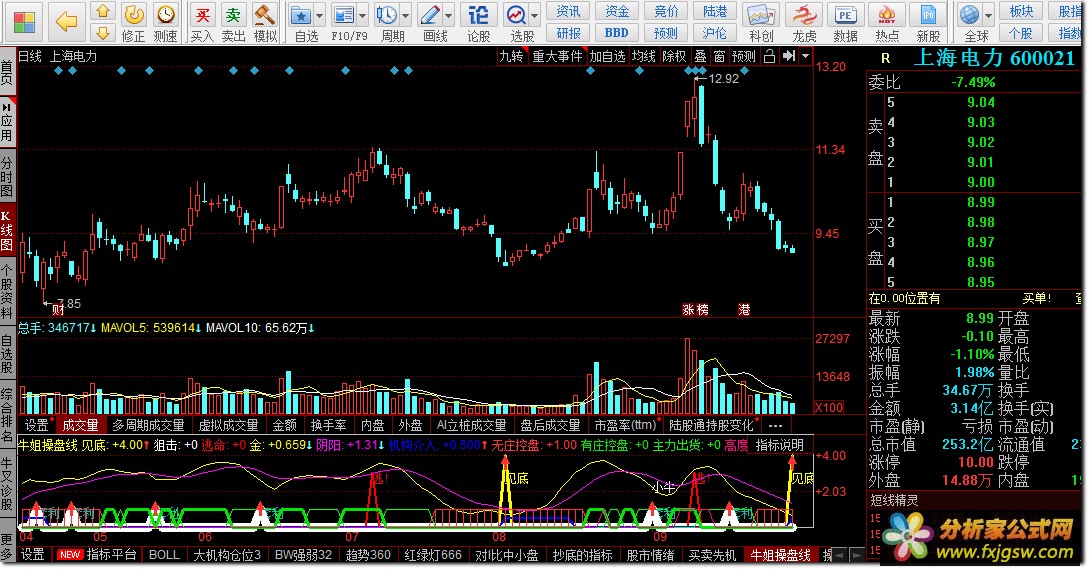Open the 科创 chart icon
This screenshot has width=1090, height=569.
[x=761, y=15]
